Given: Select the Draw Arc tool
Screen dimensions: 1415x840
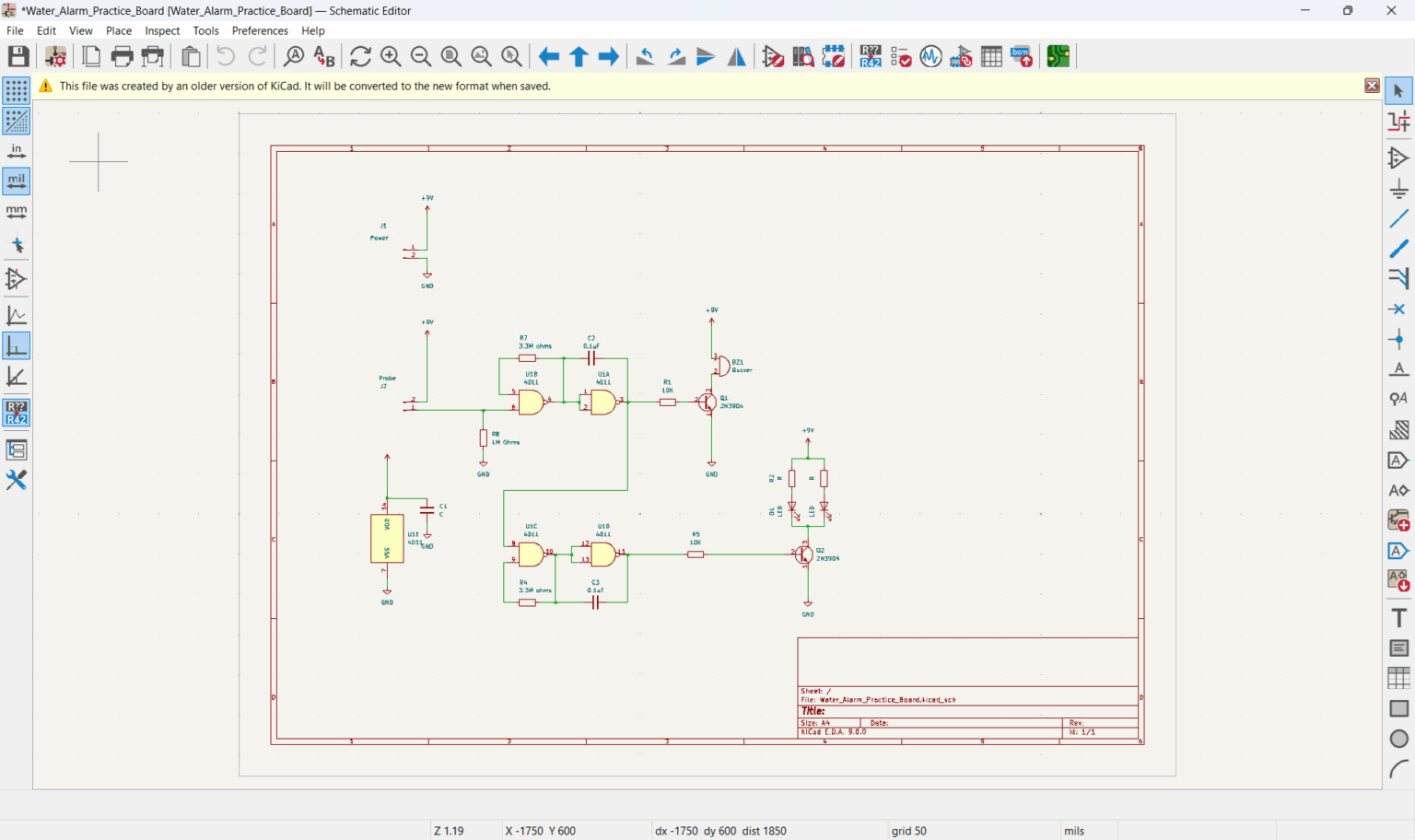Looking at the screenshot, I should coord(1398,769).
